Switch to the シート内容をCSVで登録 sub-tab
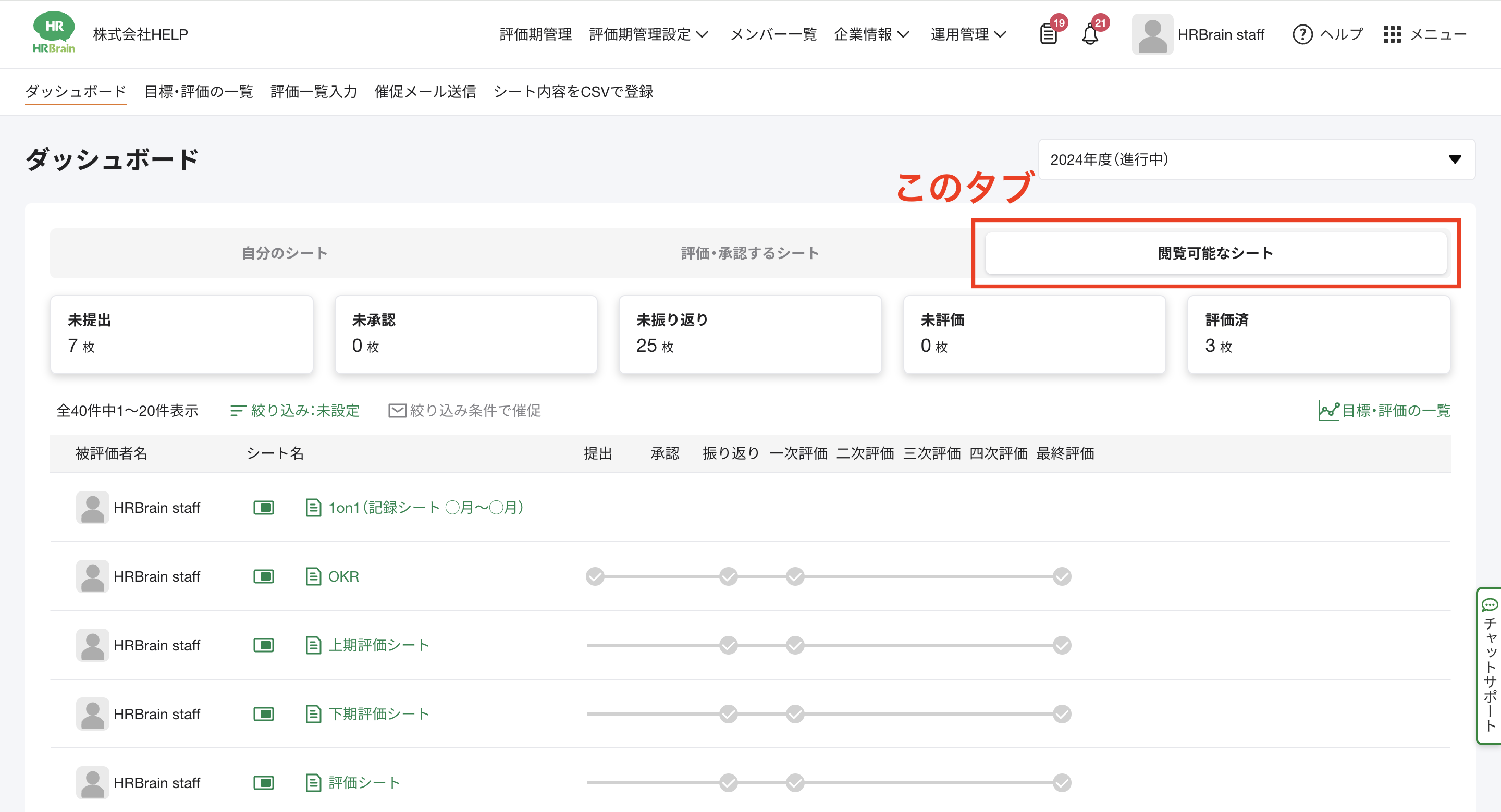 pos(573,91)
